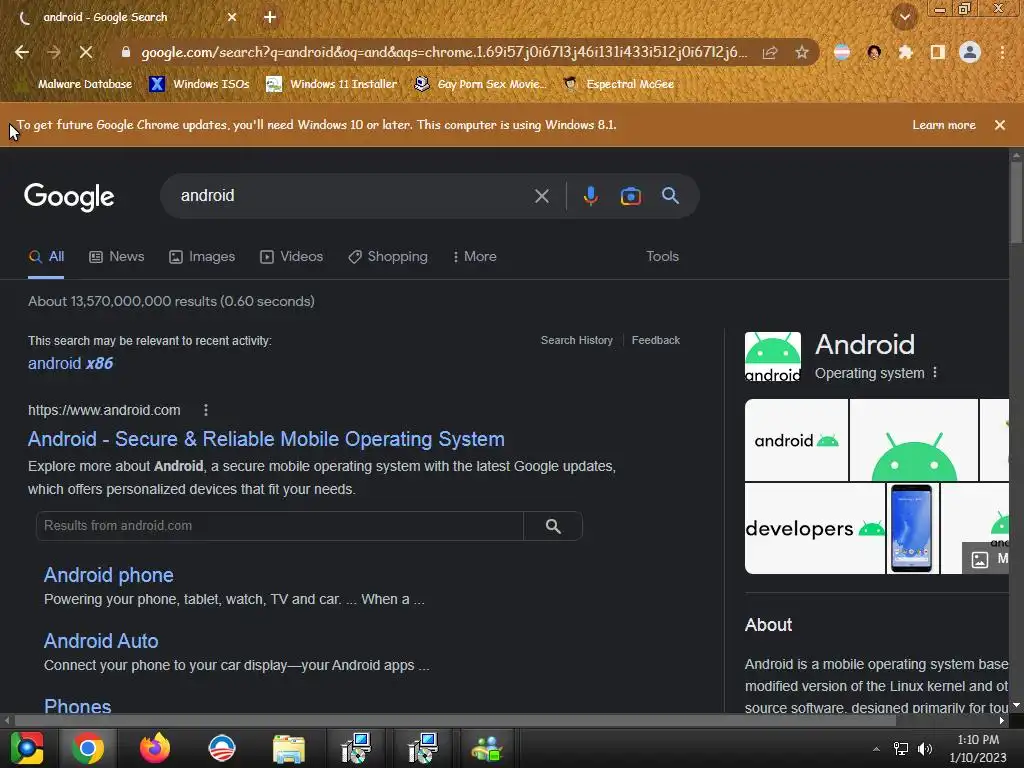Open the options dots beside android.com URL
This screenshot has height=768, width=1024.
(x=206, y=410)
